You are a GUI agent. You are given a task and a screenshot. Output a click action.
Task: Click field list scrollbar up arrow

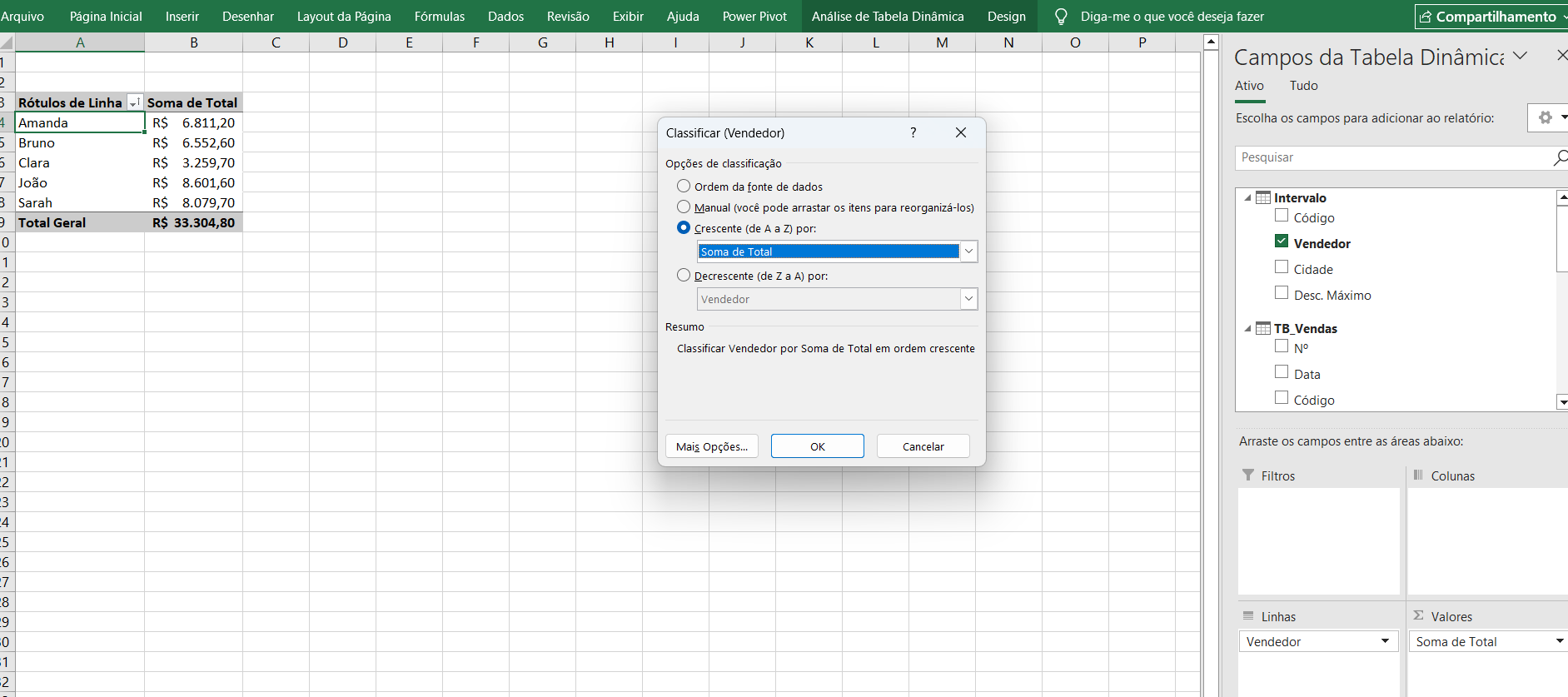[1562, 198]
